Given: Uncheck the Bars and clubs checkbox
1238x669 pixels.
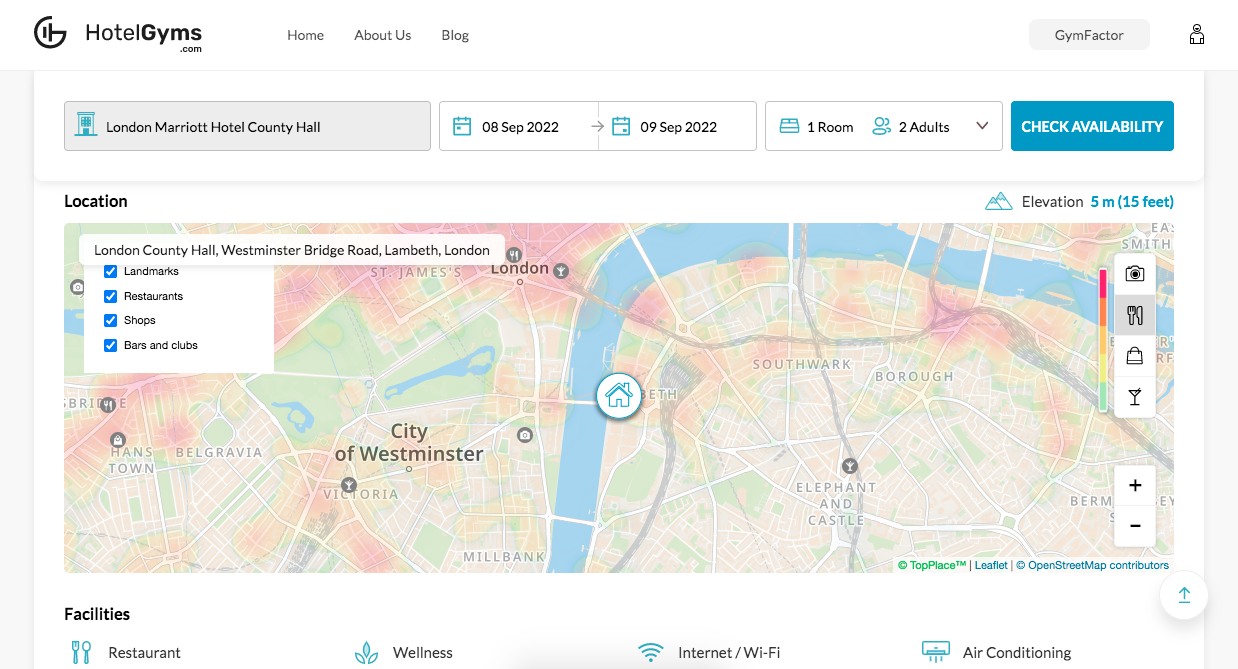Looking at the screenshot, I should click(x=111, y=345).
